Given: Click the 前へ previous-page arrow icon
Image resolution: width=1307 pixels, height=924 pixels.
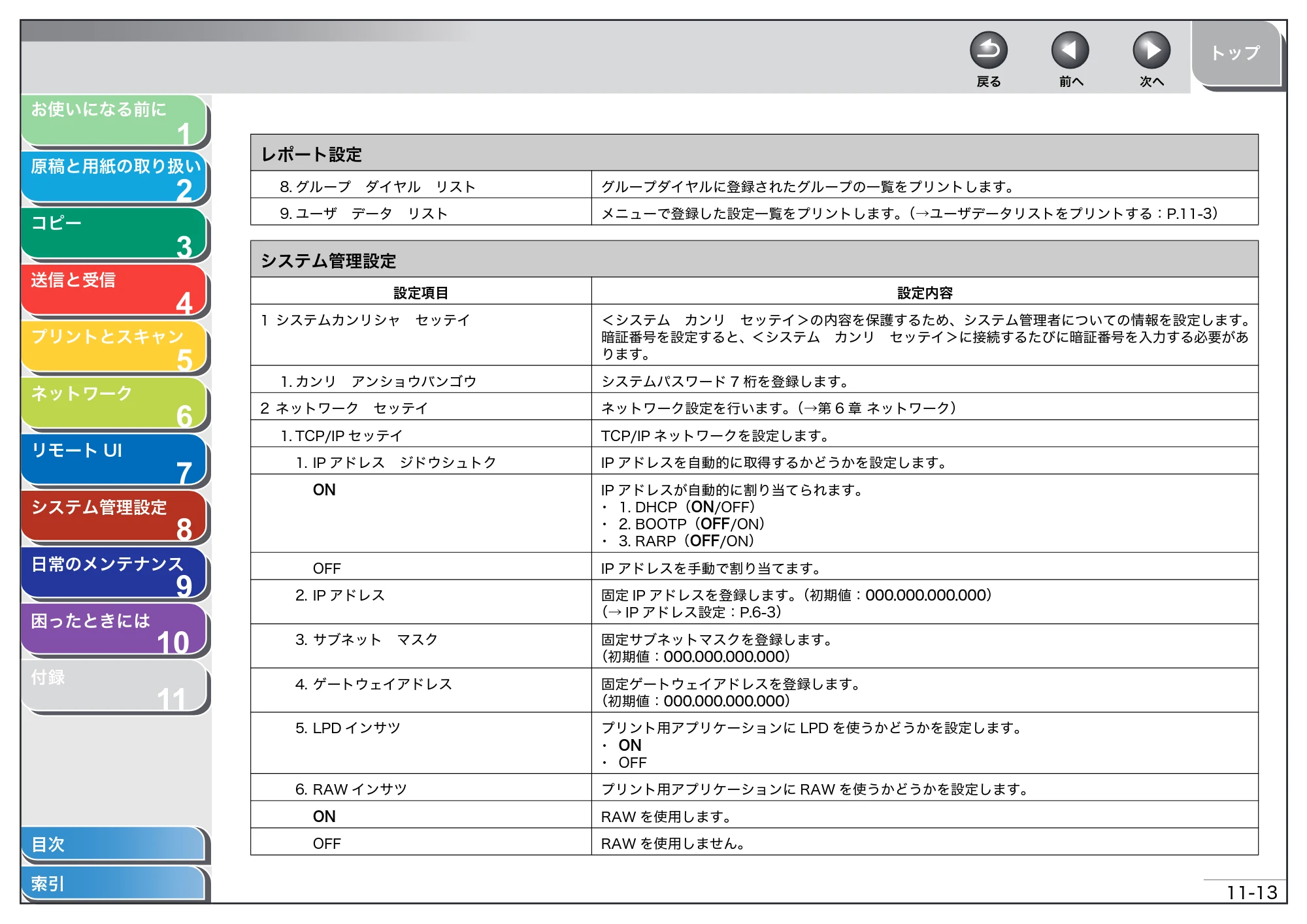Looking at the screenshot, I should pos(1070,50).
